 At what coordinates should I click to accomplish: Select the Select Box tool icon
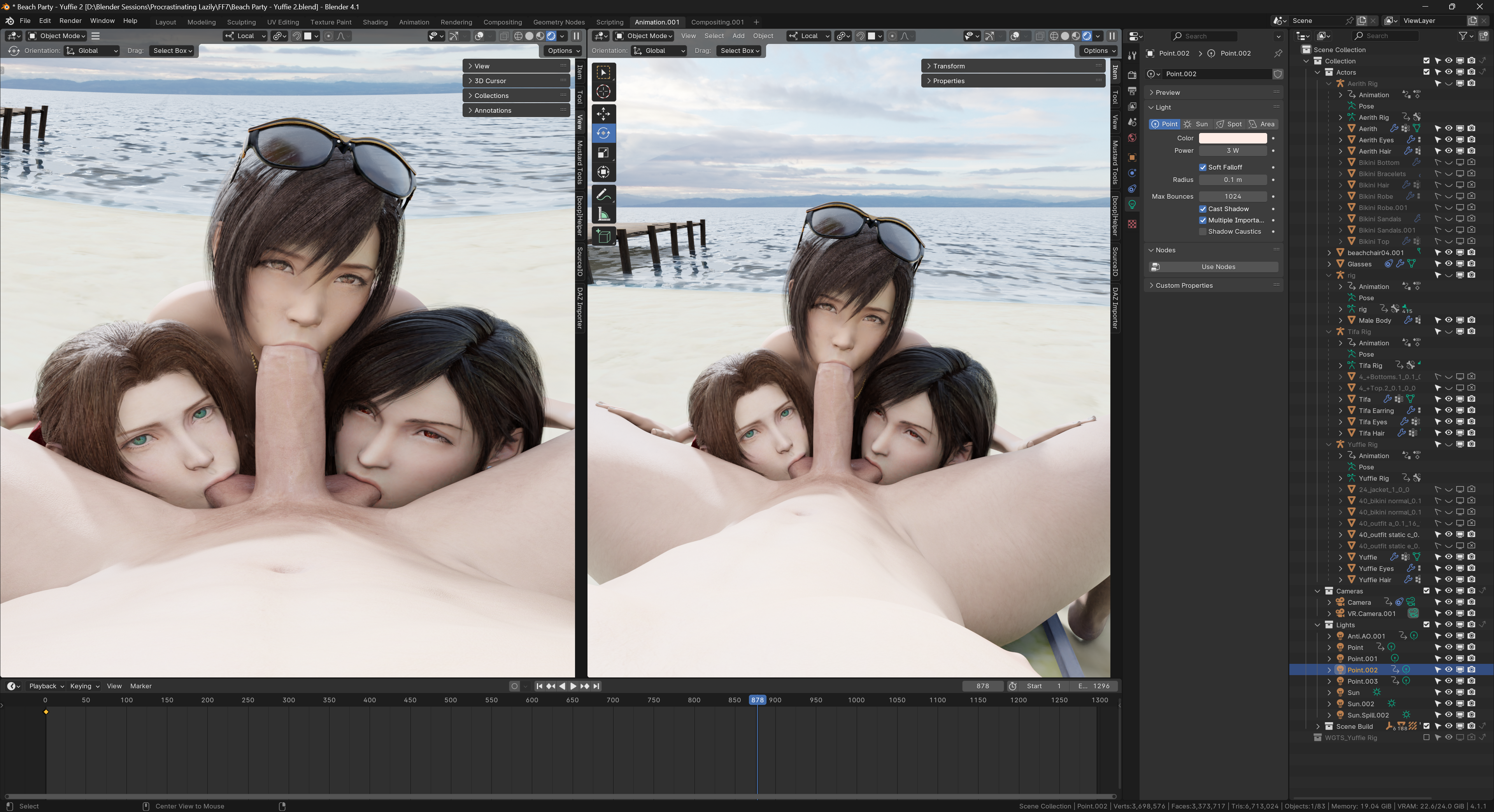pyautogui.click(x=603, y=72)
